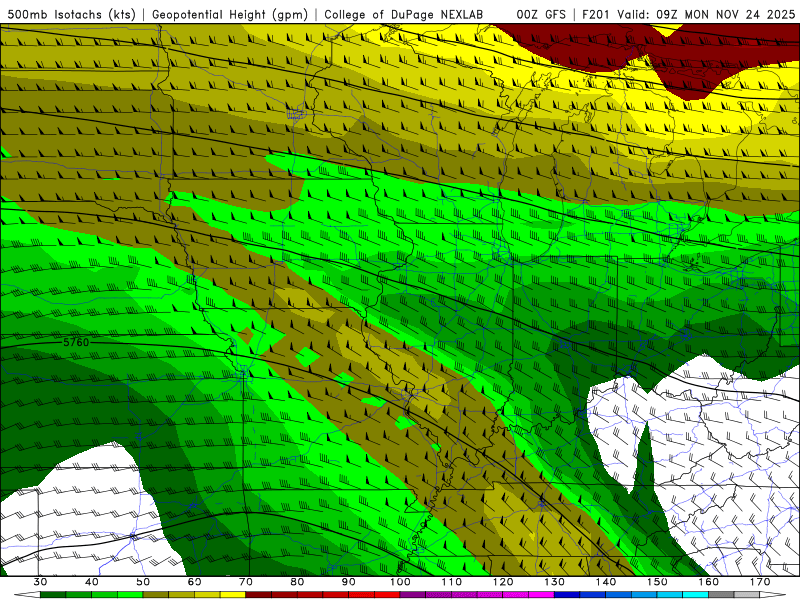This screenshot has height=600, width=800.
Task: Click the bright red color bar segment left of 100
Action: [387, 595]
